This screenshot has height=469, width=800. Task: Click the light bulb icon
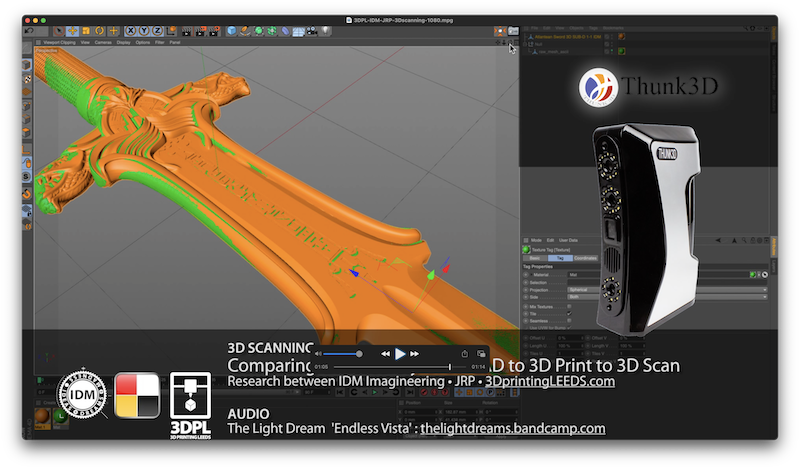[x=325, y=31]
